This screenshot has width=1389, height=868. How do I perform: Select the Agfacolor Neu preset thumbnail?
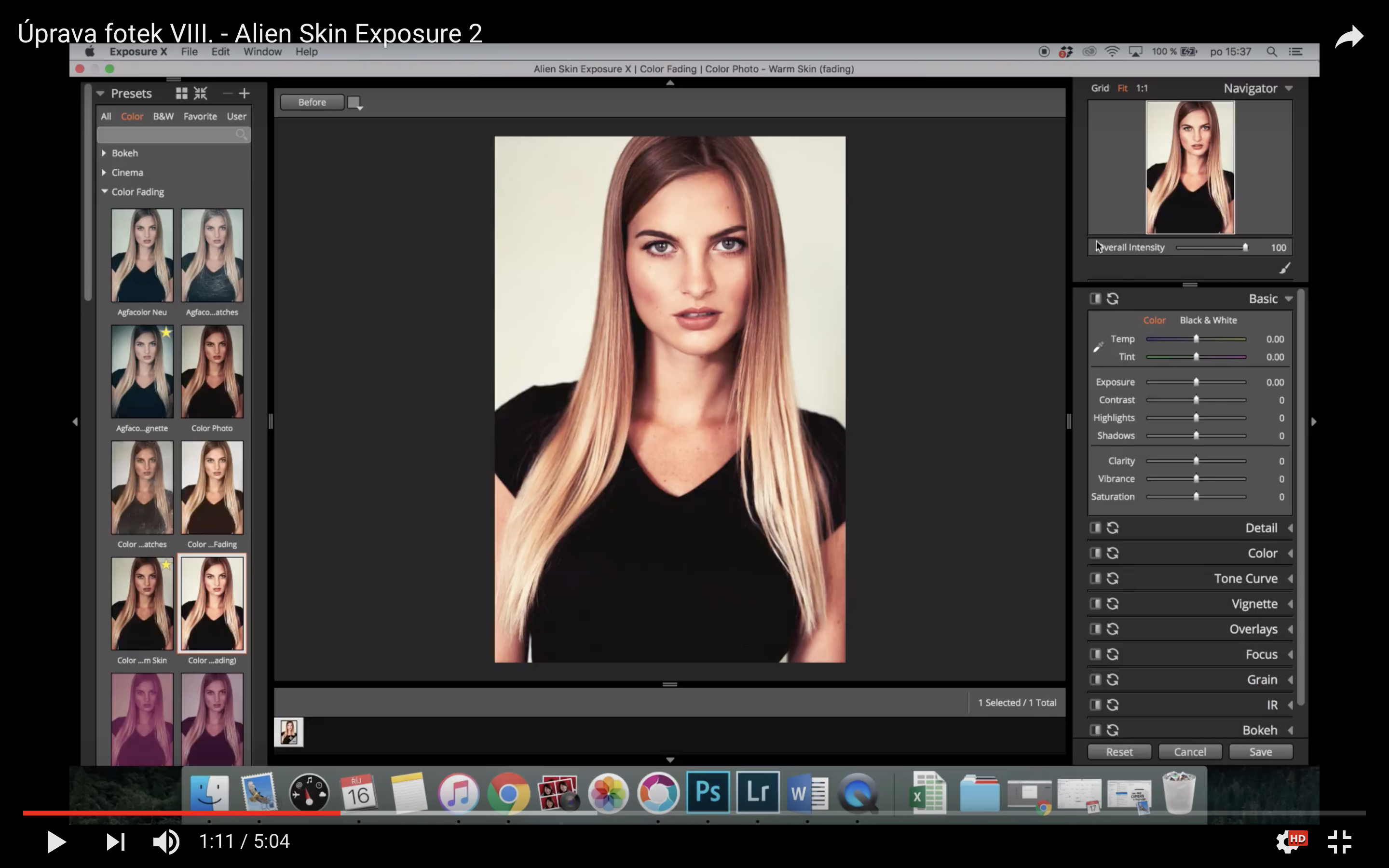pyautogui.click(x=142, y=255)
